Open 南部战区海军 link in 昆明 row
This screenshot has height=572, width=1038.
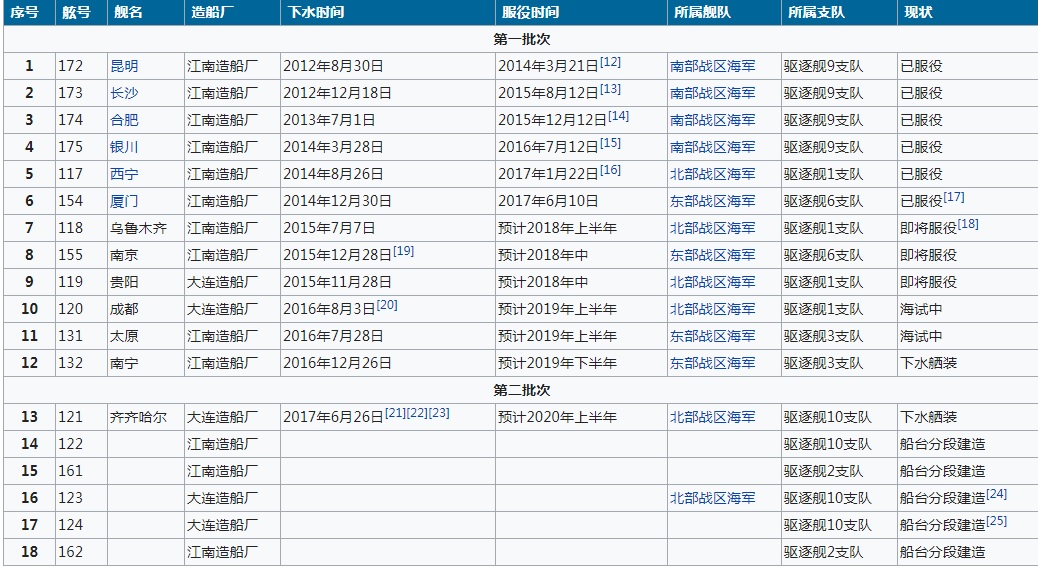point(712,66)
